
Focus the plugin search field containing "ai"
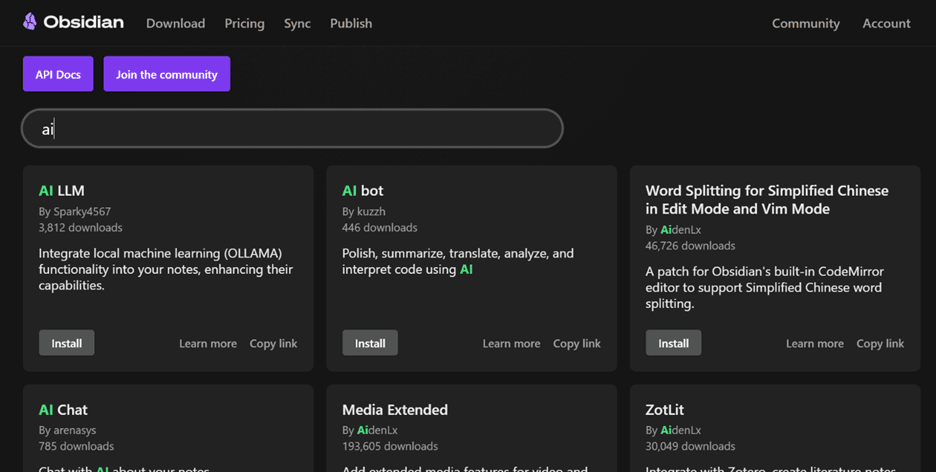click(292, 128)
